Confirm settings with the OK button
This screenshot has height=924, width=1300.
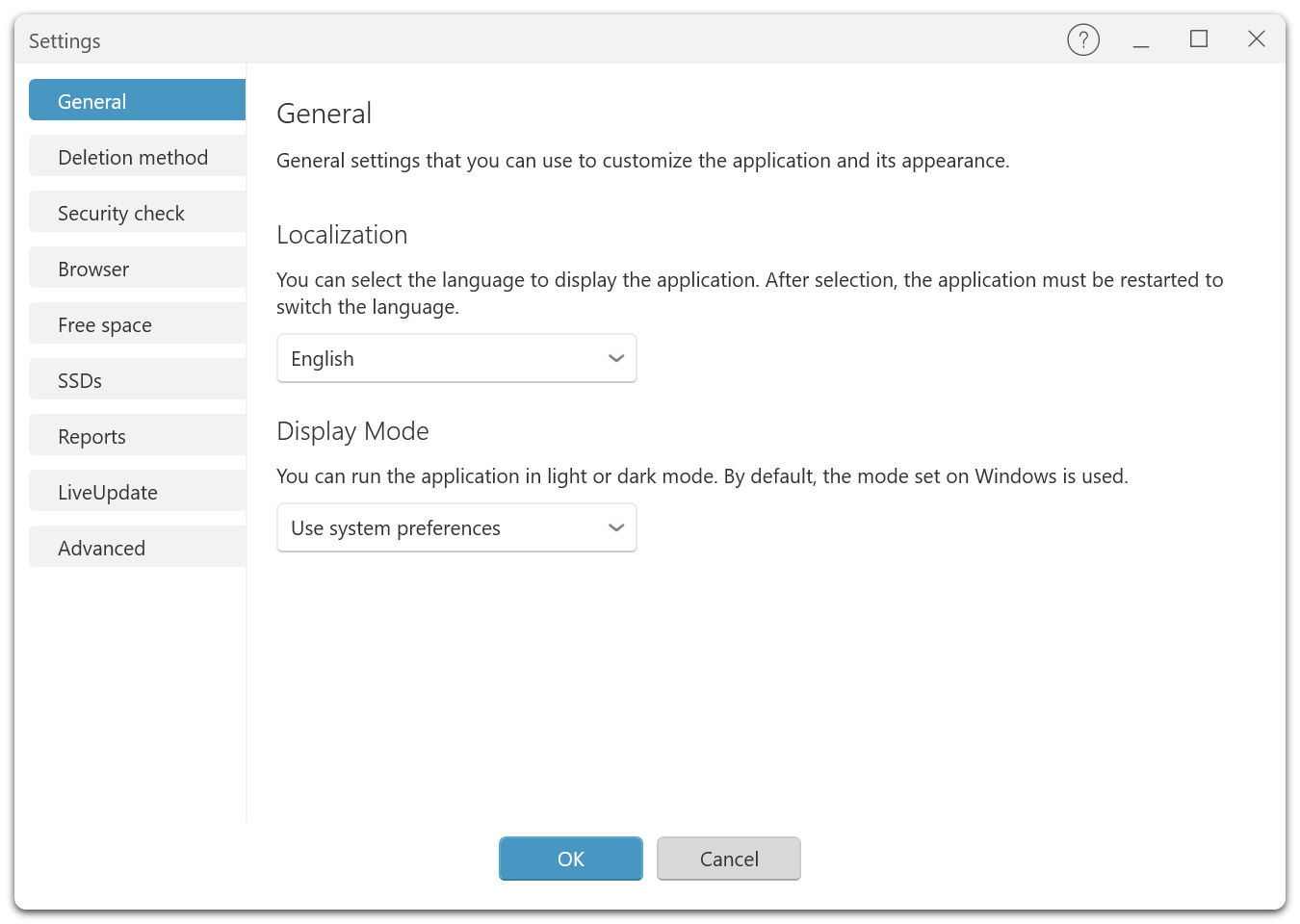(570, 859)
